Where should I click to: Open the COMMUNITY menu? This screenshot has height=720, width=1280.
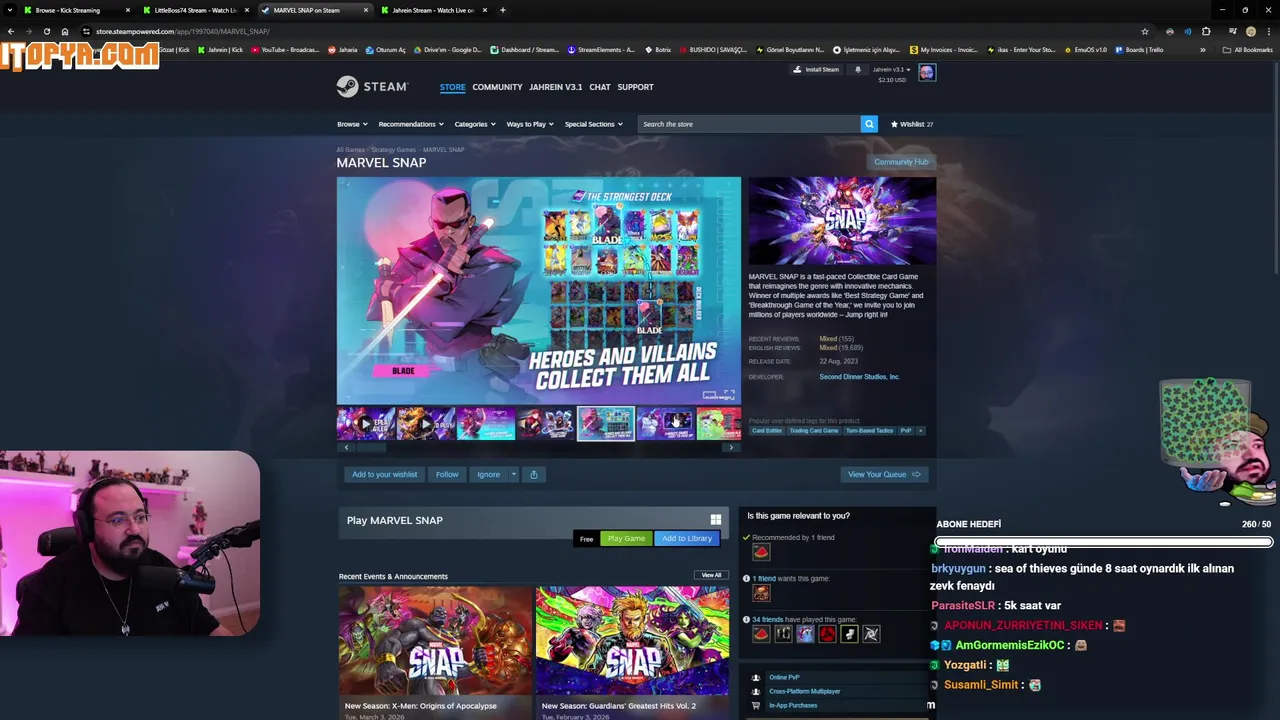(x=497, y=87)
